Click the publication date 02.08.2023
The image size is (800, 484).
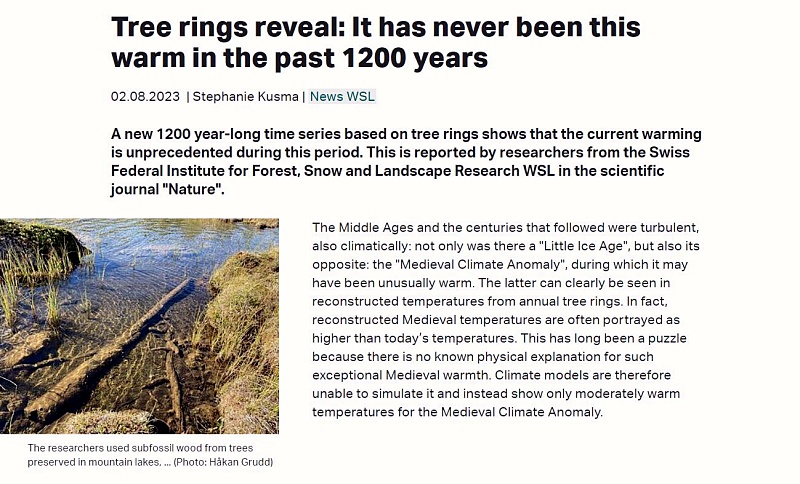pos(145,96)
